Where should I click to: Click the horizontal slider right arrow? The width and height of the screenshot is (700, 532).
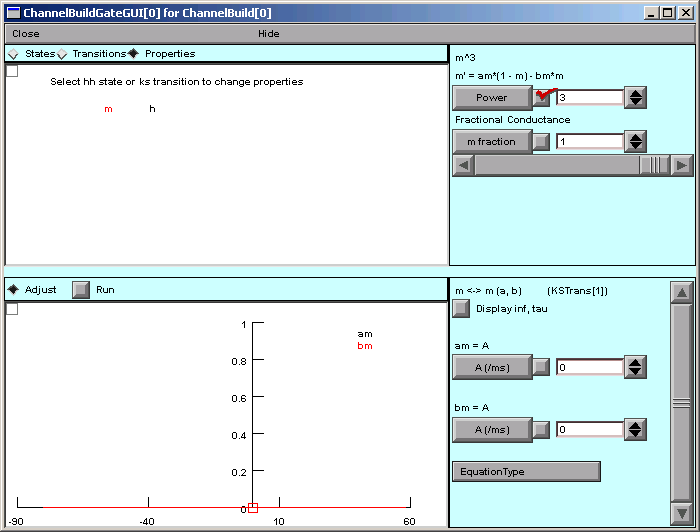pyautogui.click(x=681, y=165)
